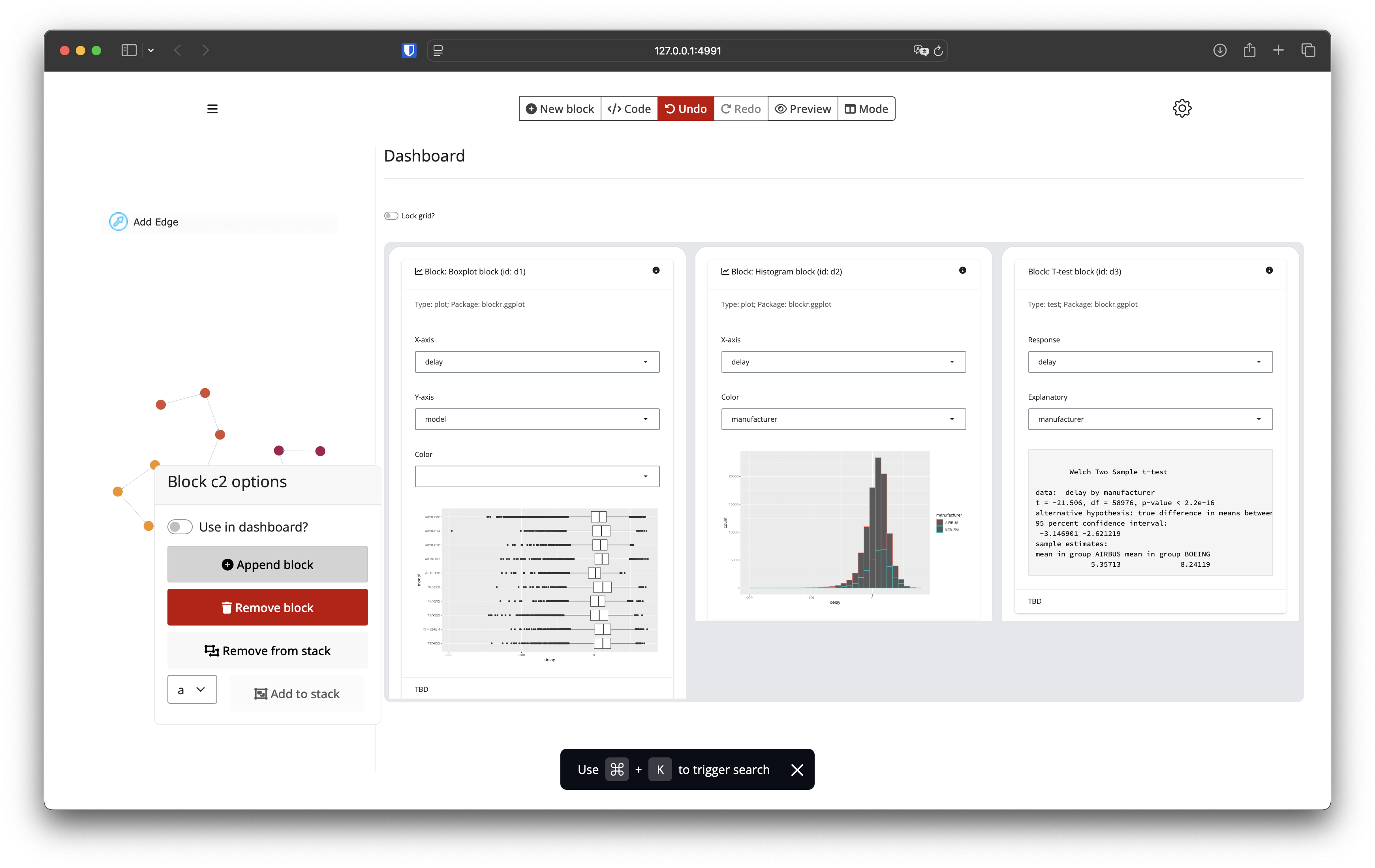Click info icon on T-test block
This screenshot has width=1375, height=868.
pos(1269,271)
